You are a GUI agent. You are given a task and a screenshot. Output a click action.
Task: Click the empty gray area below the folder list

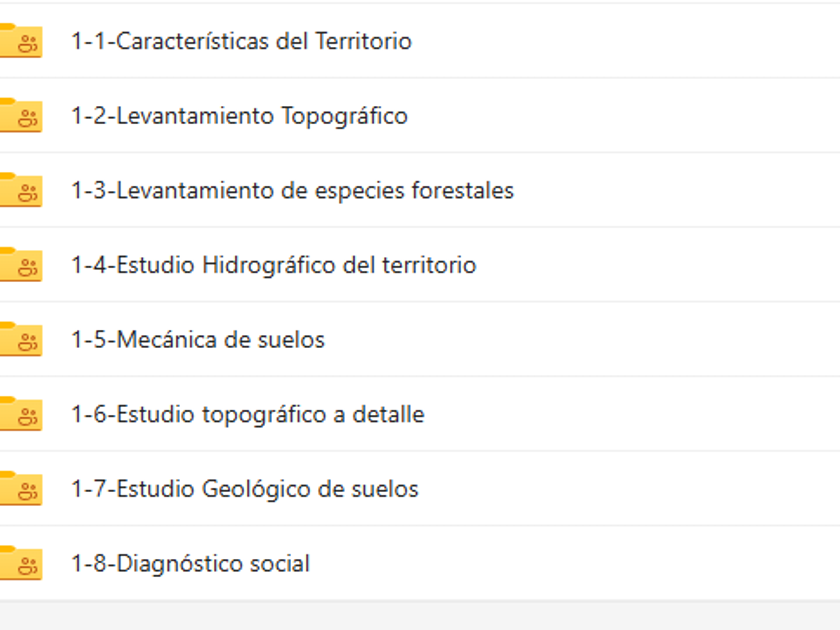420,616
